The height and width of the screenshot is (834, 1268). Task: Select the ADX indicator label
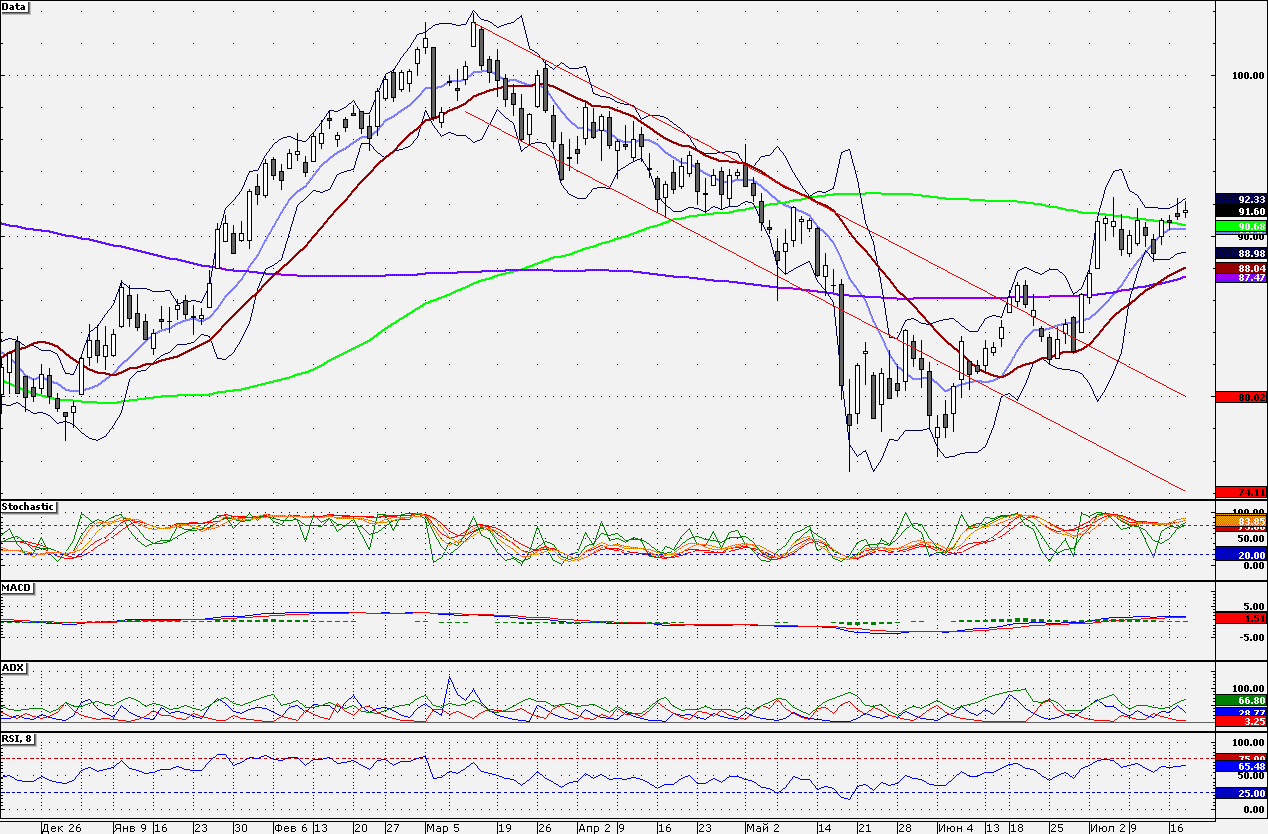pos(13,667)
